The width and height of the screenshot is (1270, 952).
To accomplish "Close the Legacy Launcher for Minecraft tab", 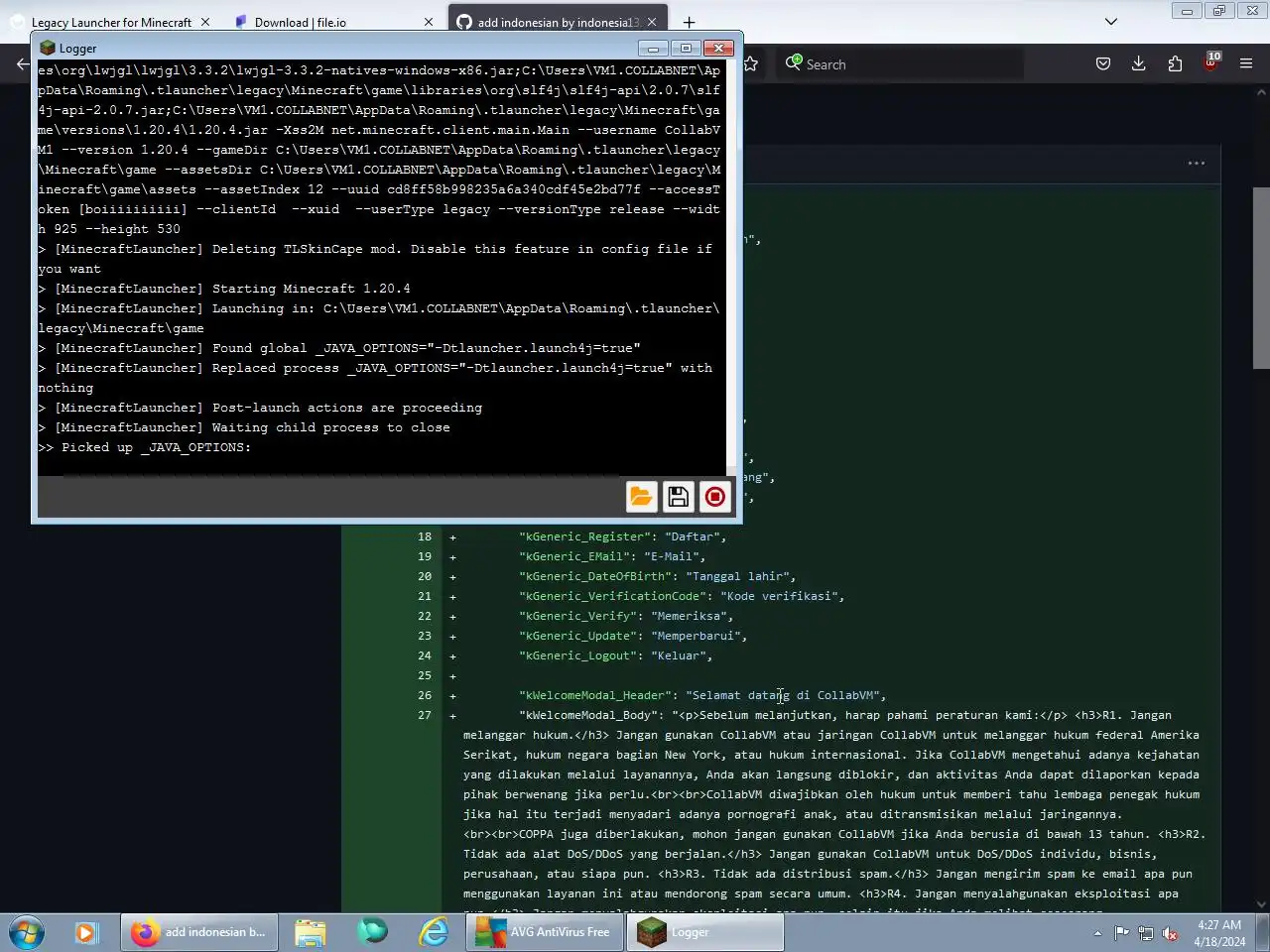I will coord(205,22).
